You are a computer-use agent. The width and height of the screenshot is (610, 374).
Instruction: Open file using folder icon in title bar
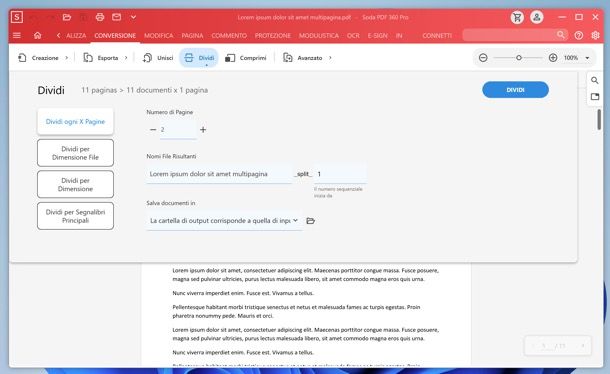67,17
